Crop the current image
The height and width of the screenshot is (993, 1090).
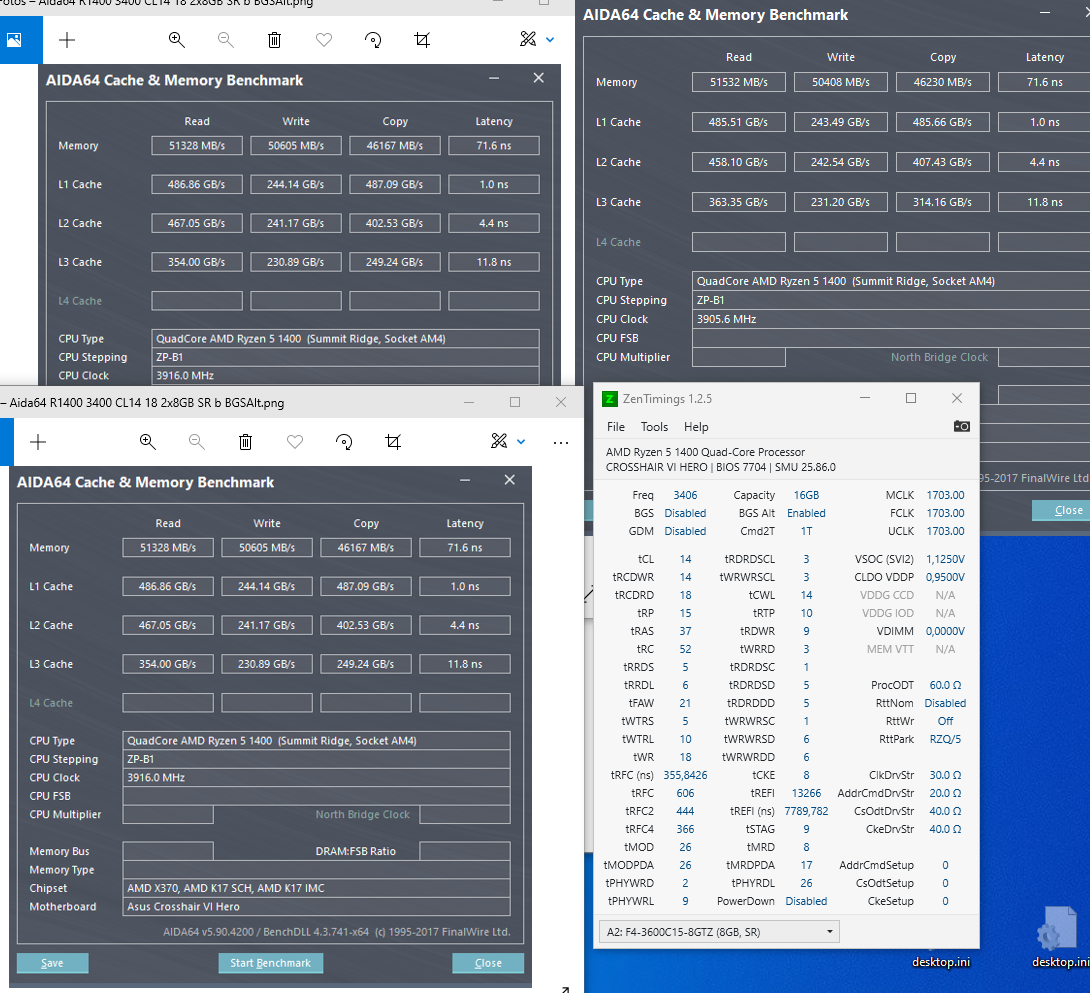pos(422,41)
